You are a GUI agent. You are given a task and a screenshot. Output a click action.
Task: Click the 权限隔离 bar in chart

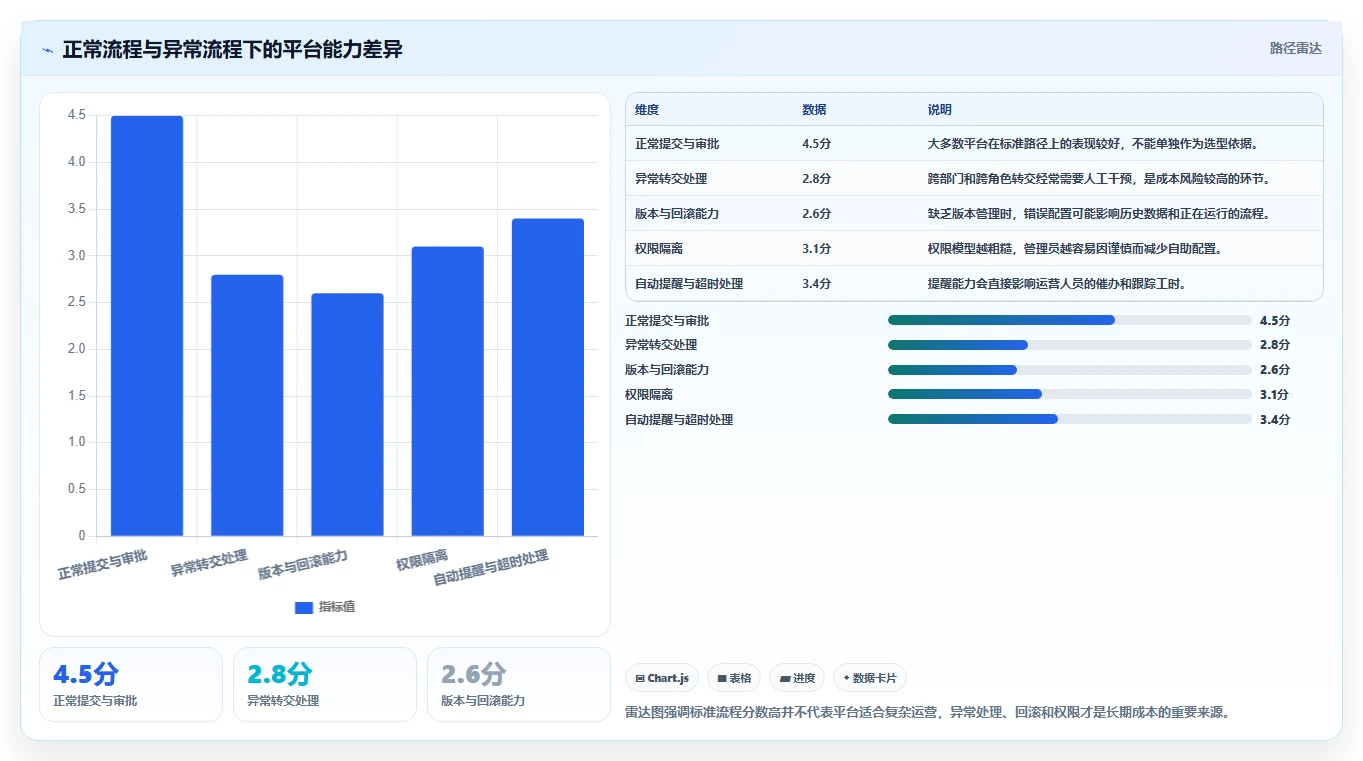coord(447,391)
